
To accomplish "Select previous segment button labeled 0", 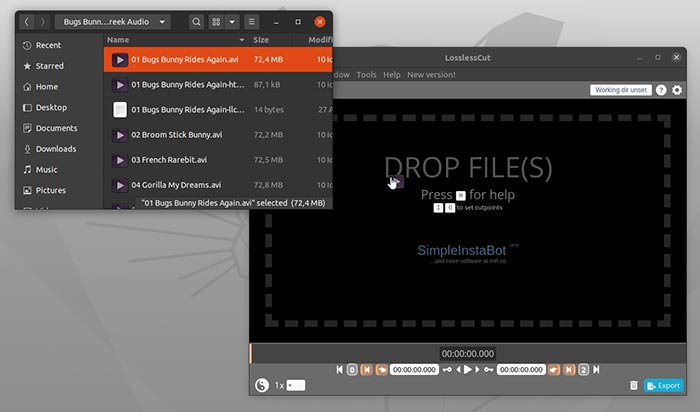I will pyautogui.click(x=352, y=370).
